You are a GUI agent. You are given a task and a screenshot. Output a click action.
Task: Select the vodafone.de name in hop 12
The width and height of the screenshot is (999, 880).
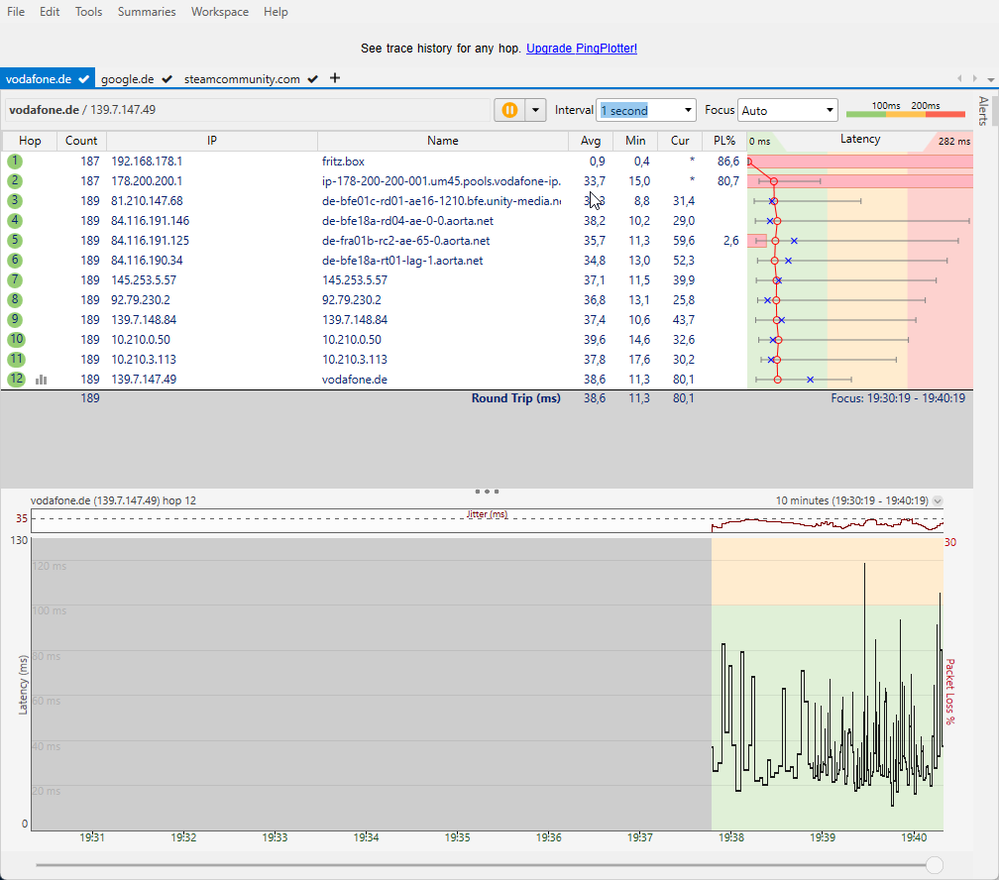[354, 379]
